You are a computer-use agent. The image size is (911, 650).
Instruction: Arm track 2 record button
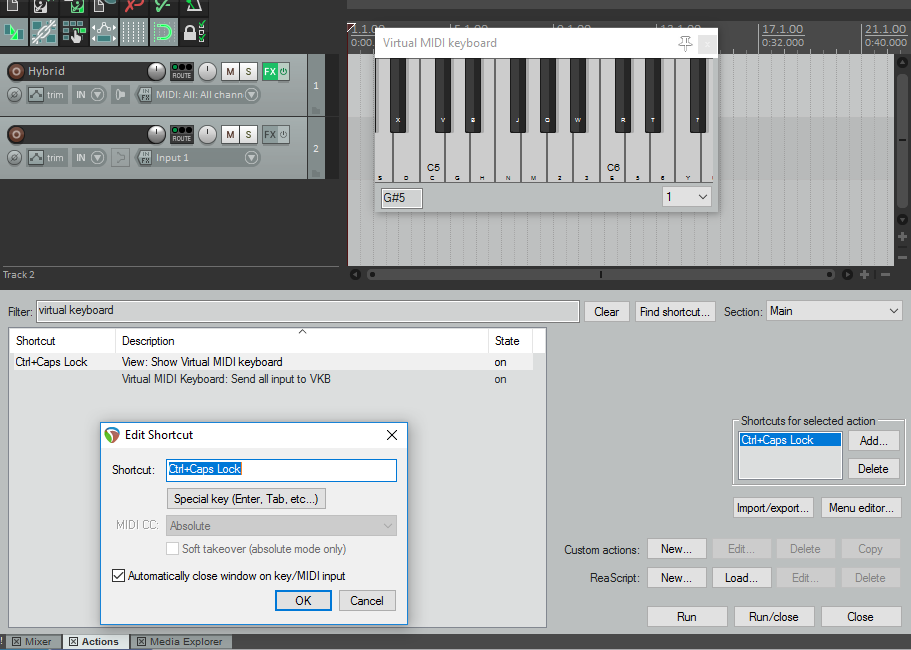tap(16, 135)
